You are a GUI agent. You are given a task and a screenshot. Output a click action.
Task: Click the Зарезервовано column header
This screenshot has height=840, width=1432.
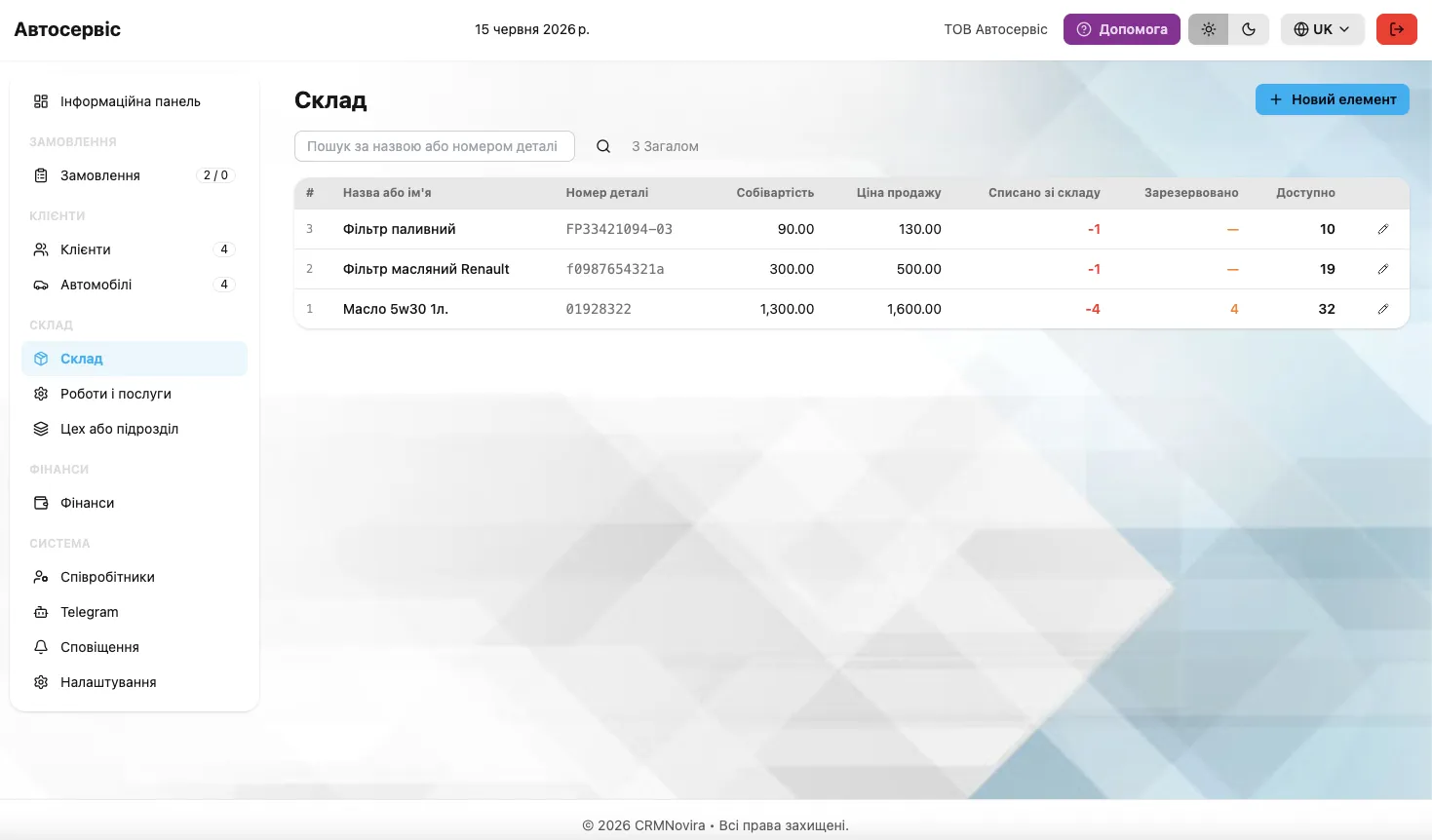[x=1191, y=193]
